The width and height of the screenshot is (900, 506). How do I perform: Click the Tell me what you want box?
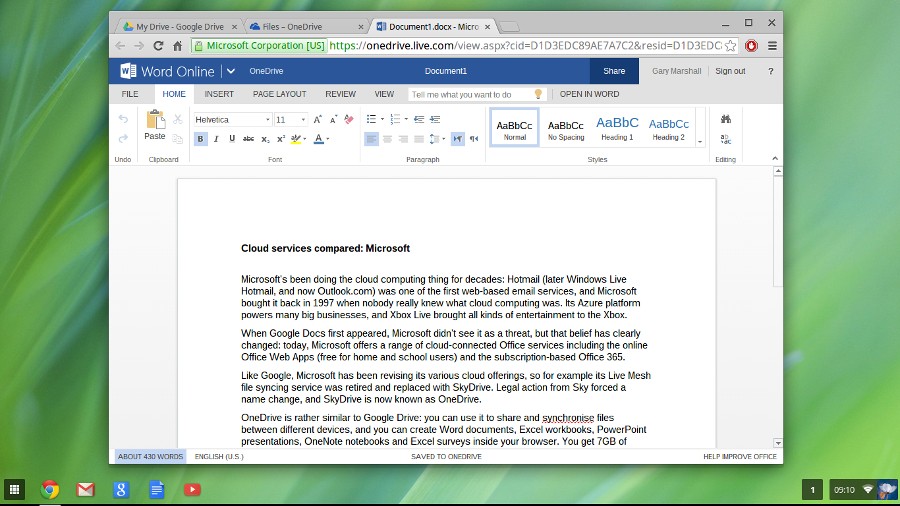pos(470,94)
